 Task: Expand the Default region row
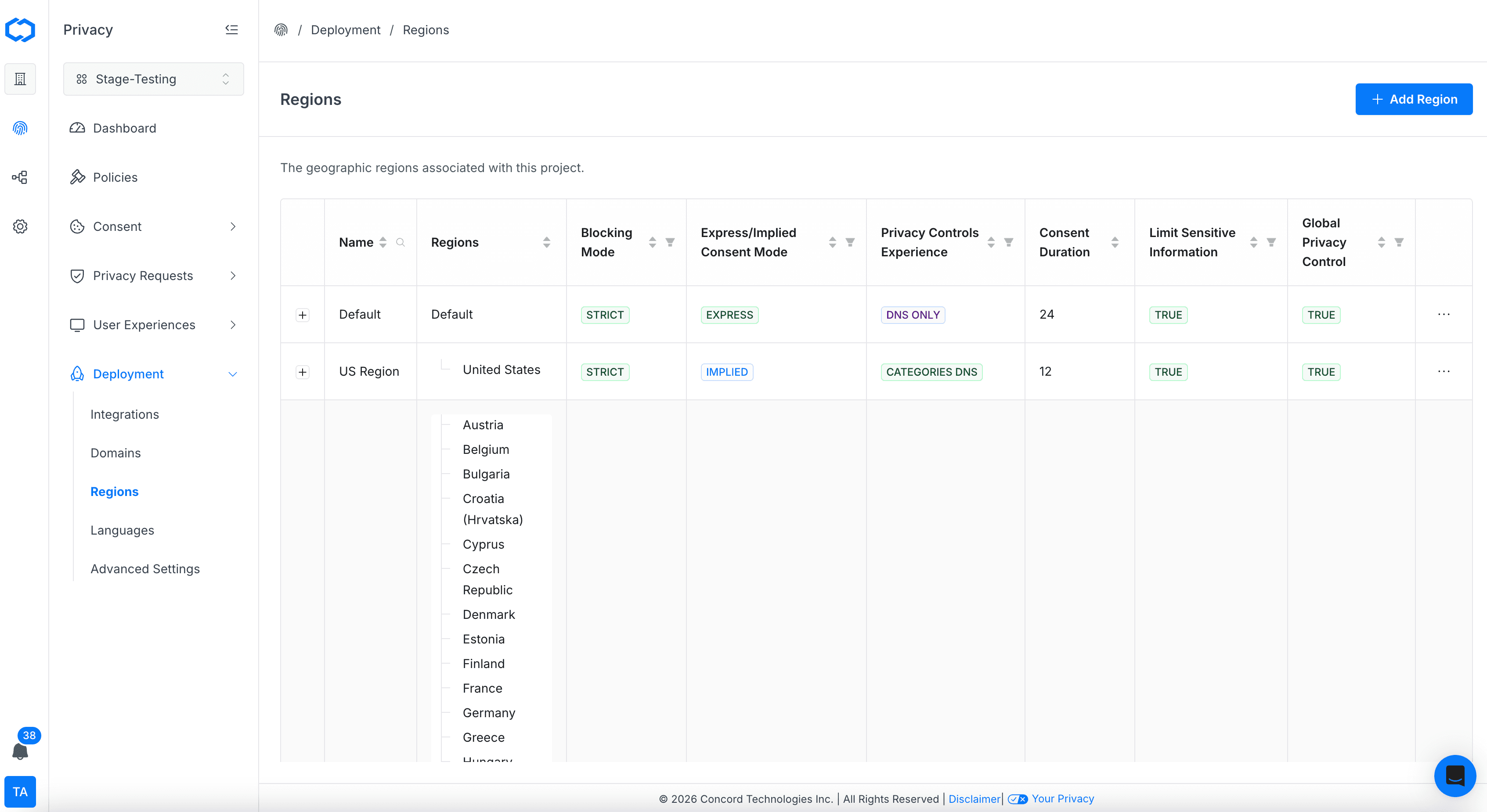[303, 315]
